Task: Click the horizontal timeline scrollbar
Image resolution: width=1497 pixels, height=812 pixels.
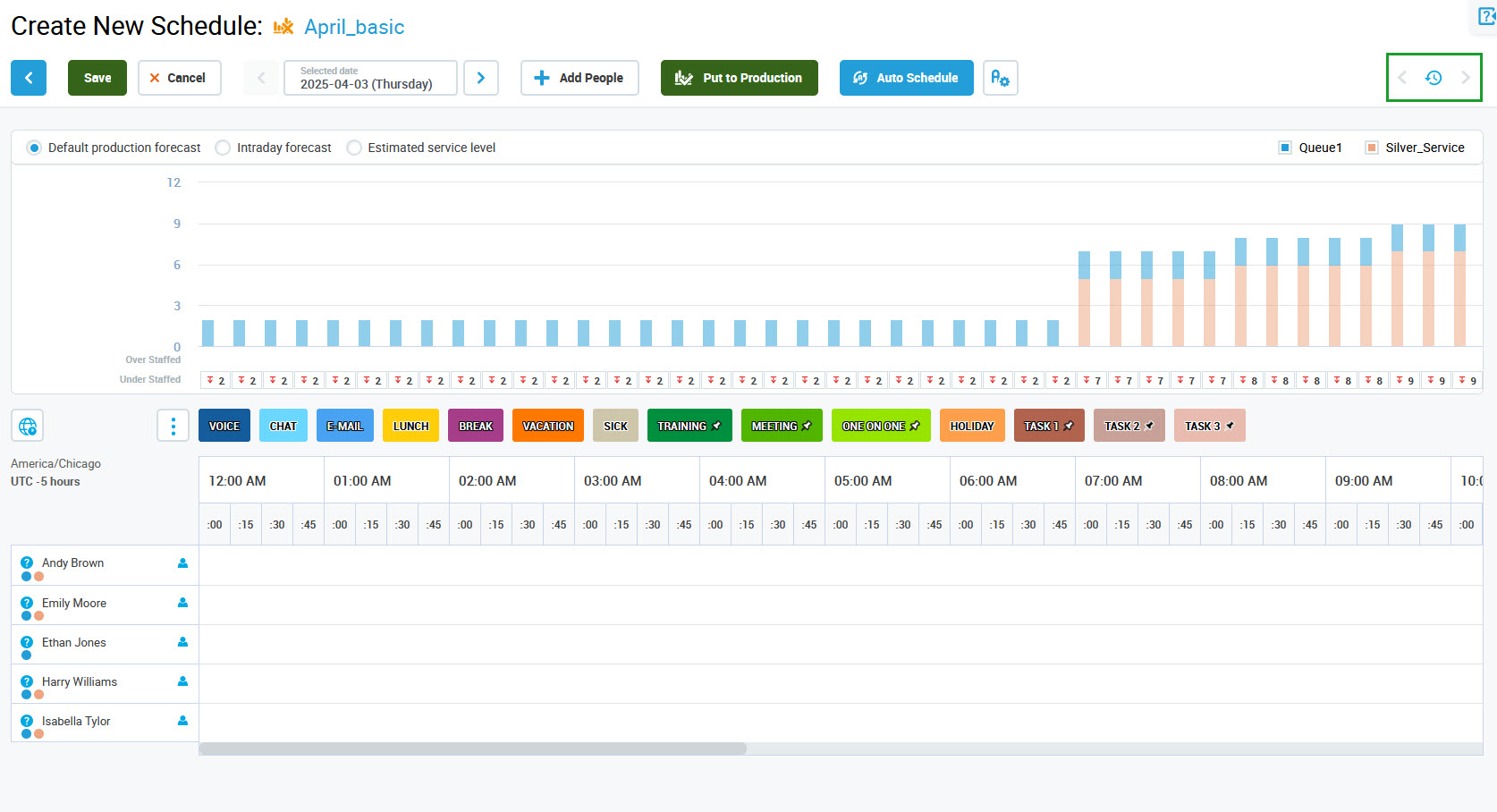Action: pos(472,749)
